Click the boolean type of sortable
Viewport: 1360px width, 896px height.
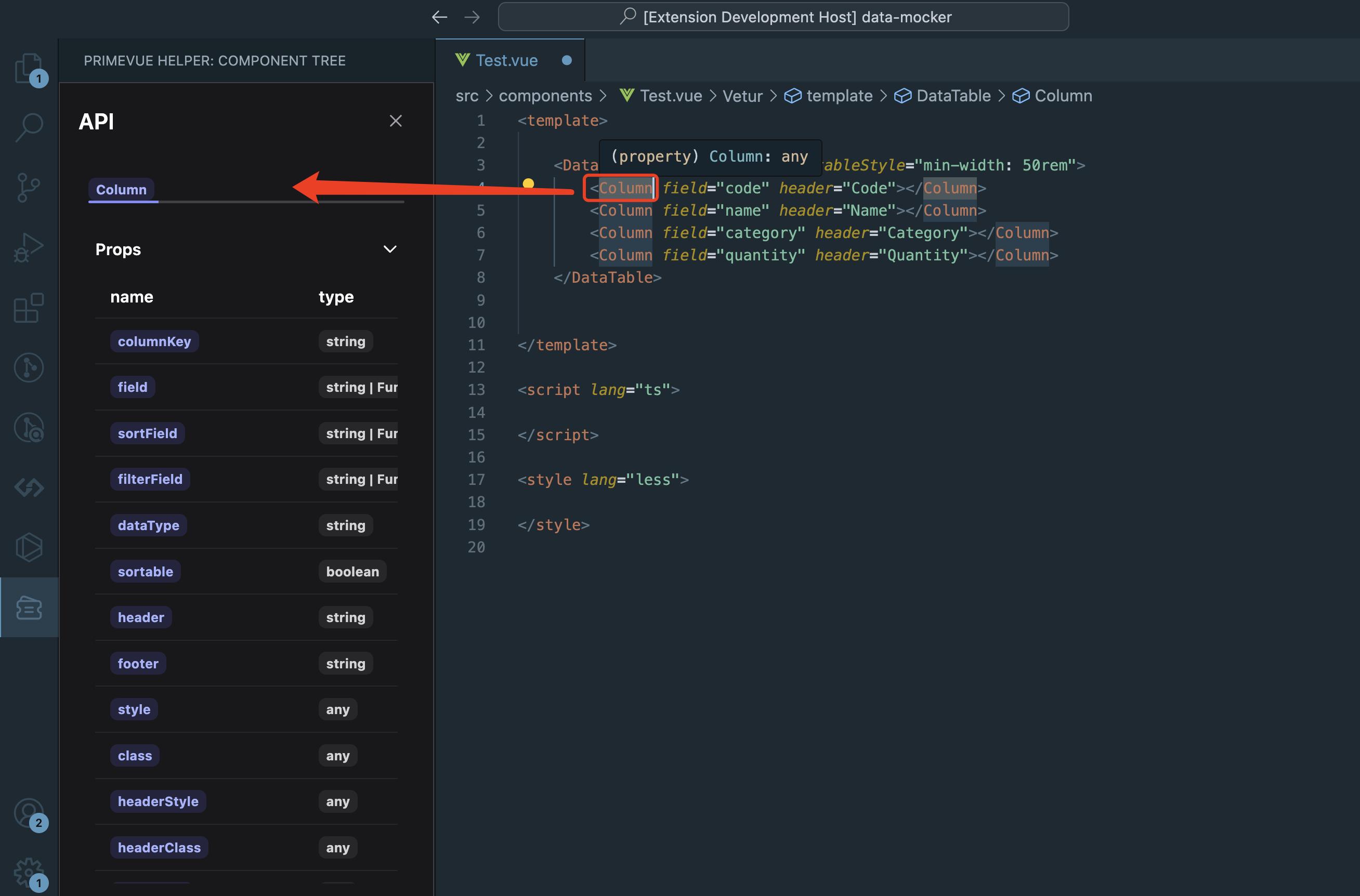(352, 571)
